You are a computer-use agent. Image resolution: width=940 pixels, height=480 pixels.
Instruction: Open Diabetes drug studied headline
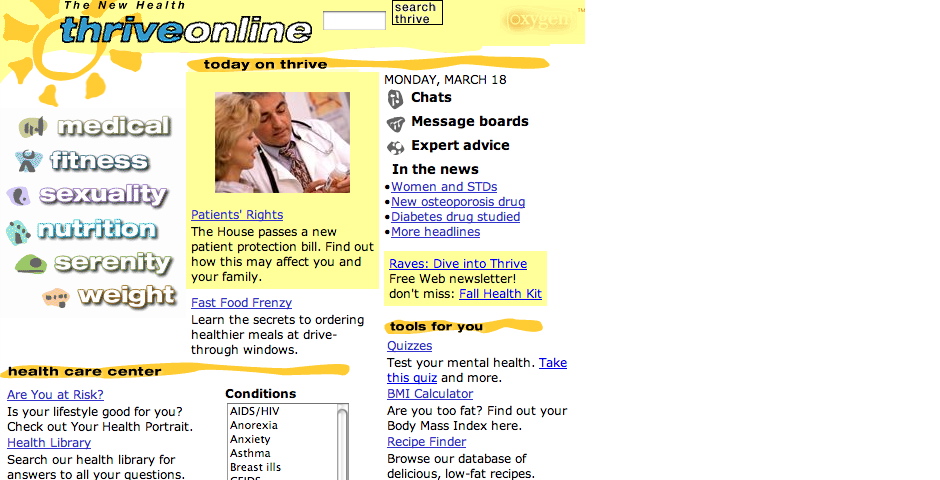coord(456,217)
